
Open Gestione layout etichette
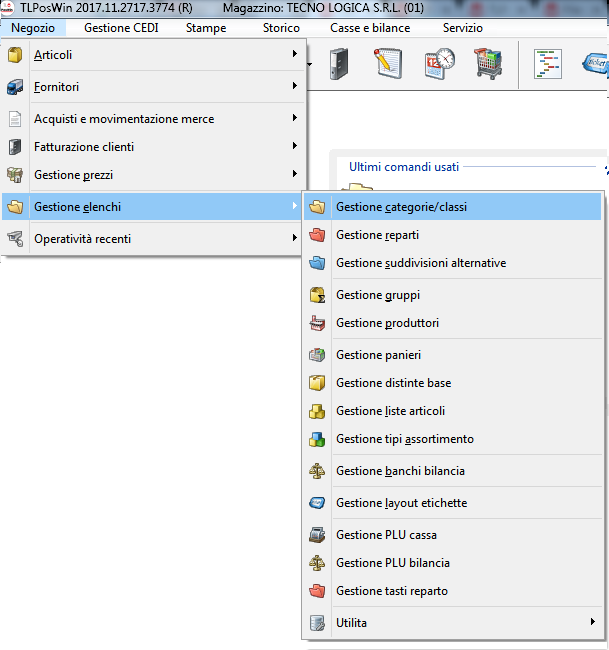pyautogui.click(x=401, y=503)
